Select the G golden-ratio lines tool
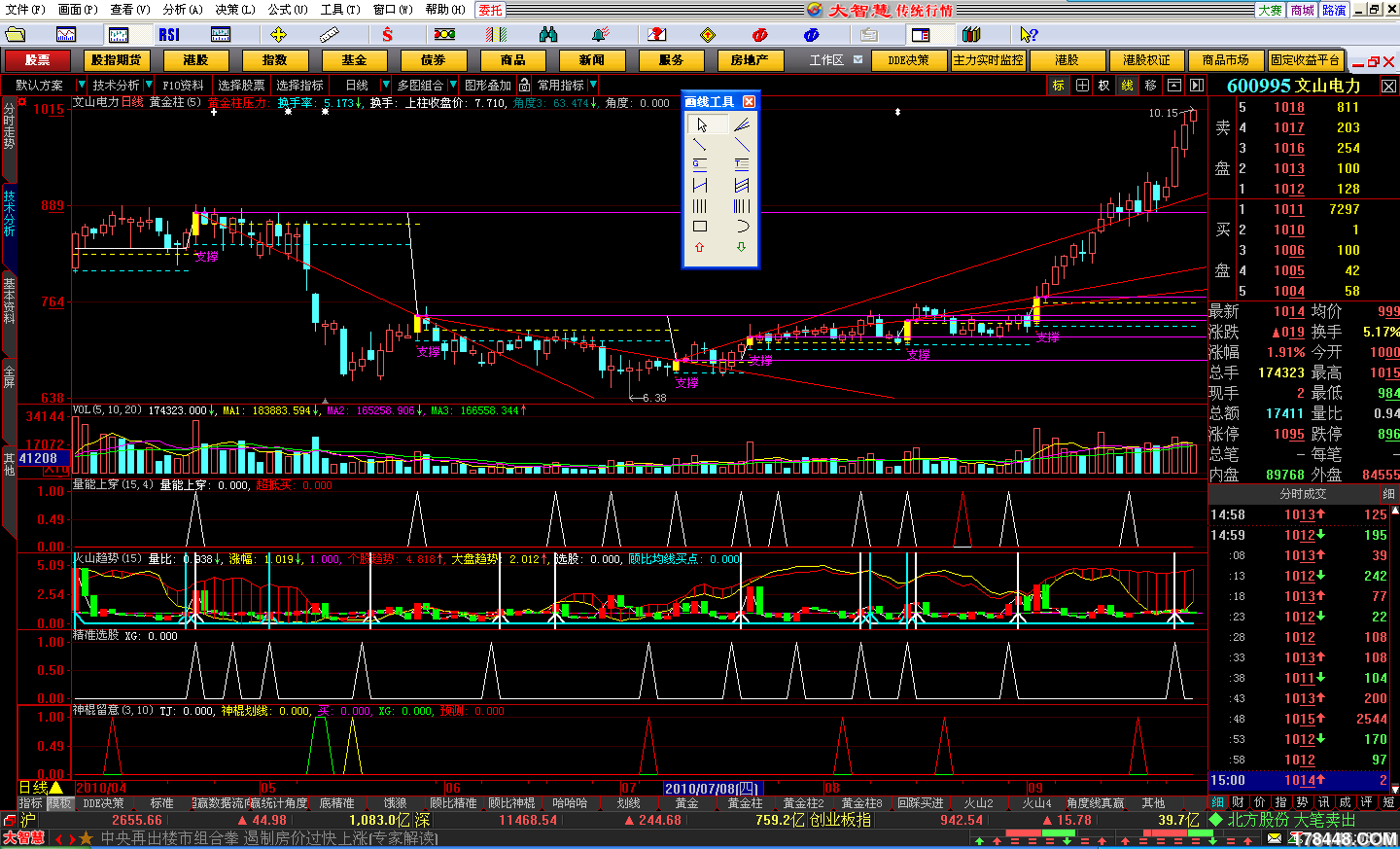 (700, 165)
